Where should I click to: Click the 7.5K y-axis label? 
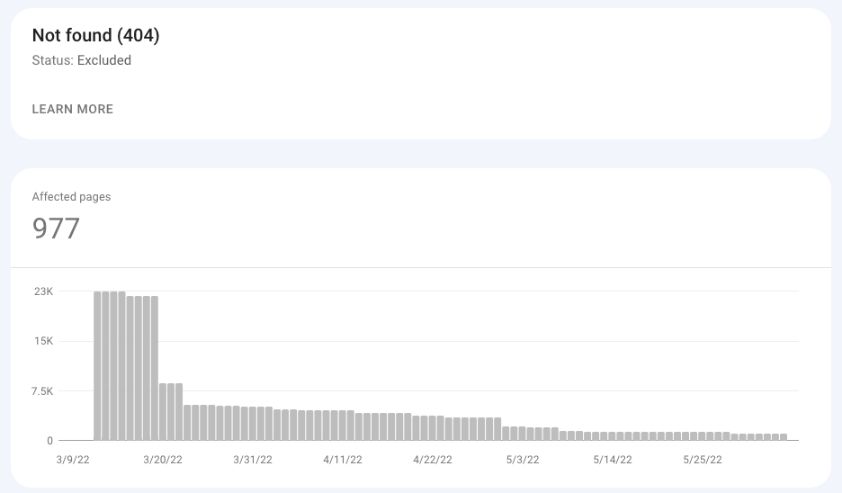coord(41,391)
